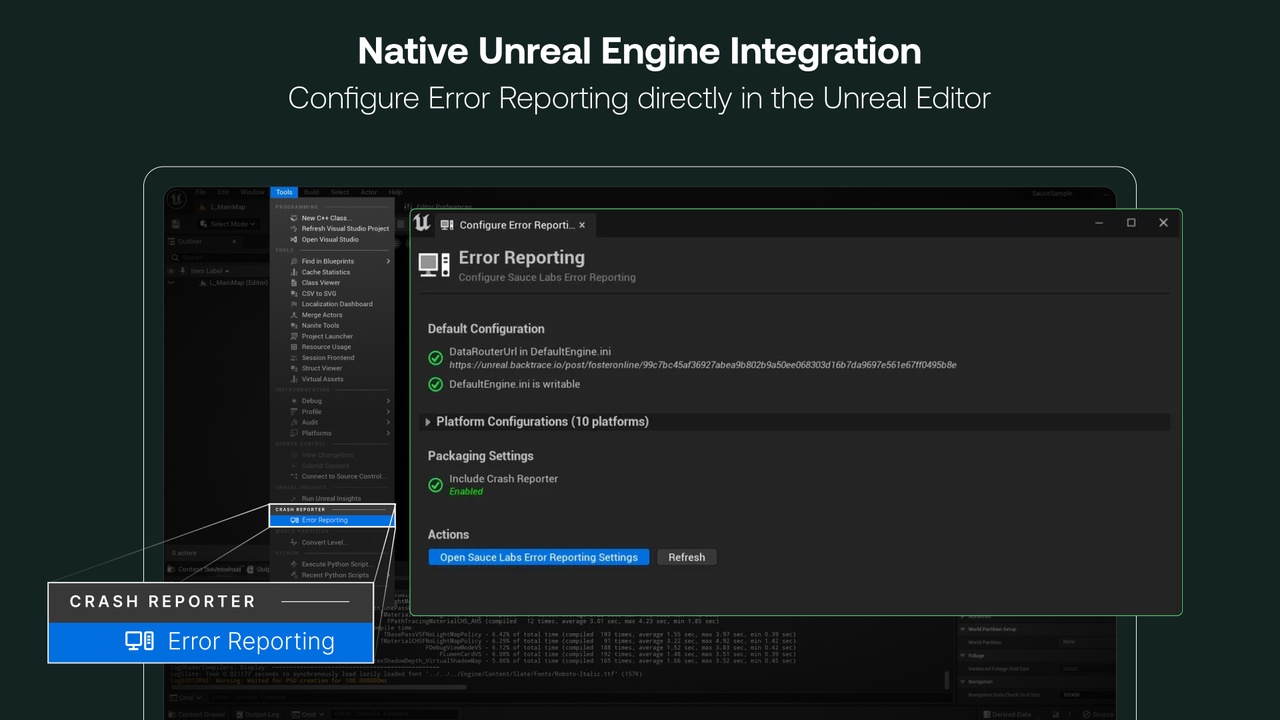This screenshot has height=720, width=1280.
Task: Close the Configure Error Reporting tab
Action: (582, 225)
